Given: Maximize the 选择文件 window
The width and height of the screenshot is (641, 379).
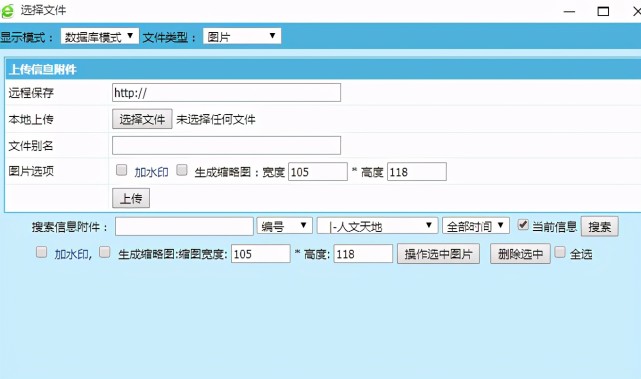Looking at the screenshot, I should click(603, 11).
